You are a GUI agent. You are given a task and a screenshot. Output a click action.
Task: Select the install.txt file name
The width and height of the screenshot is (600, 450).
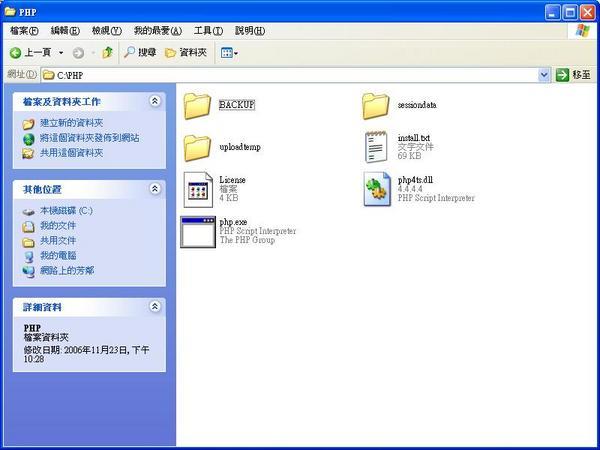coord(414,138)
